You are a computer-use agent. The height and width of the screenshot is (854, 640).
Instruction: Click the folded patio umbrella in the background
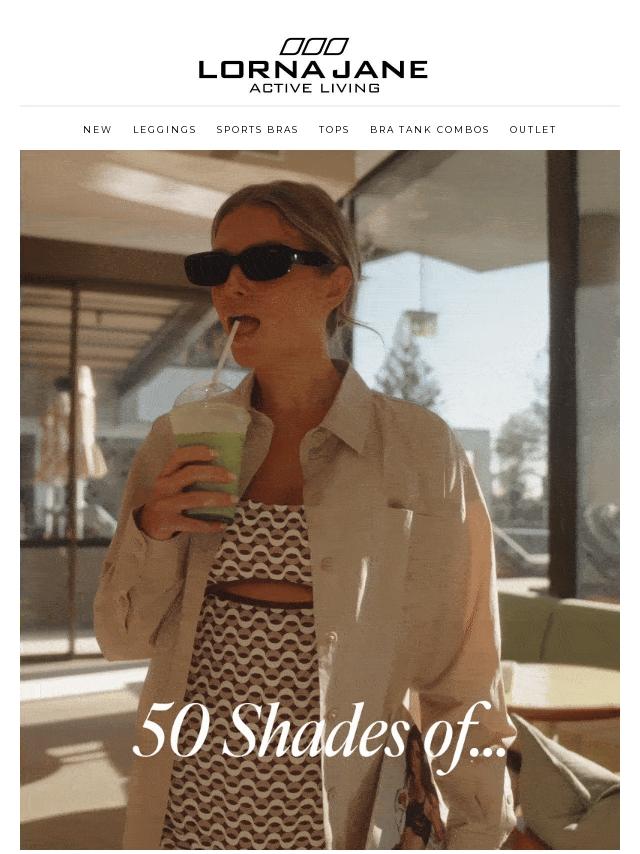[82, 428]
